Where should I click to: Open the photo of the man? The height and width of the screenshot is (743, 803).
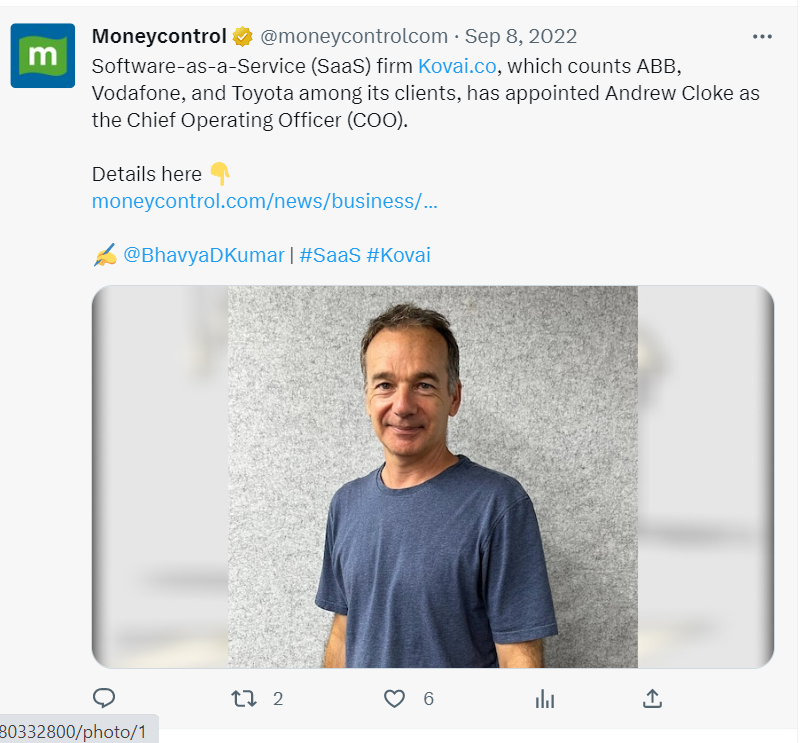(x=432, y=476)
